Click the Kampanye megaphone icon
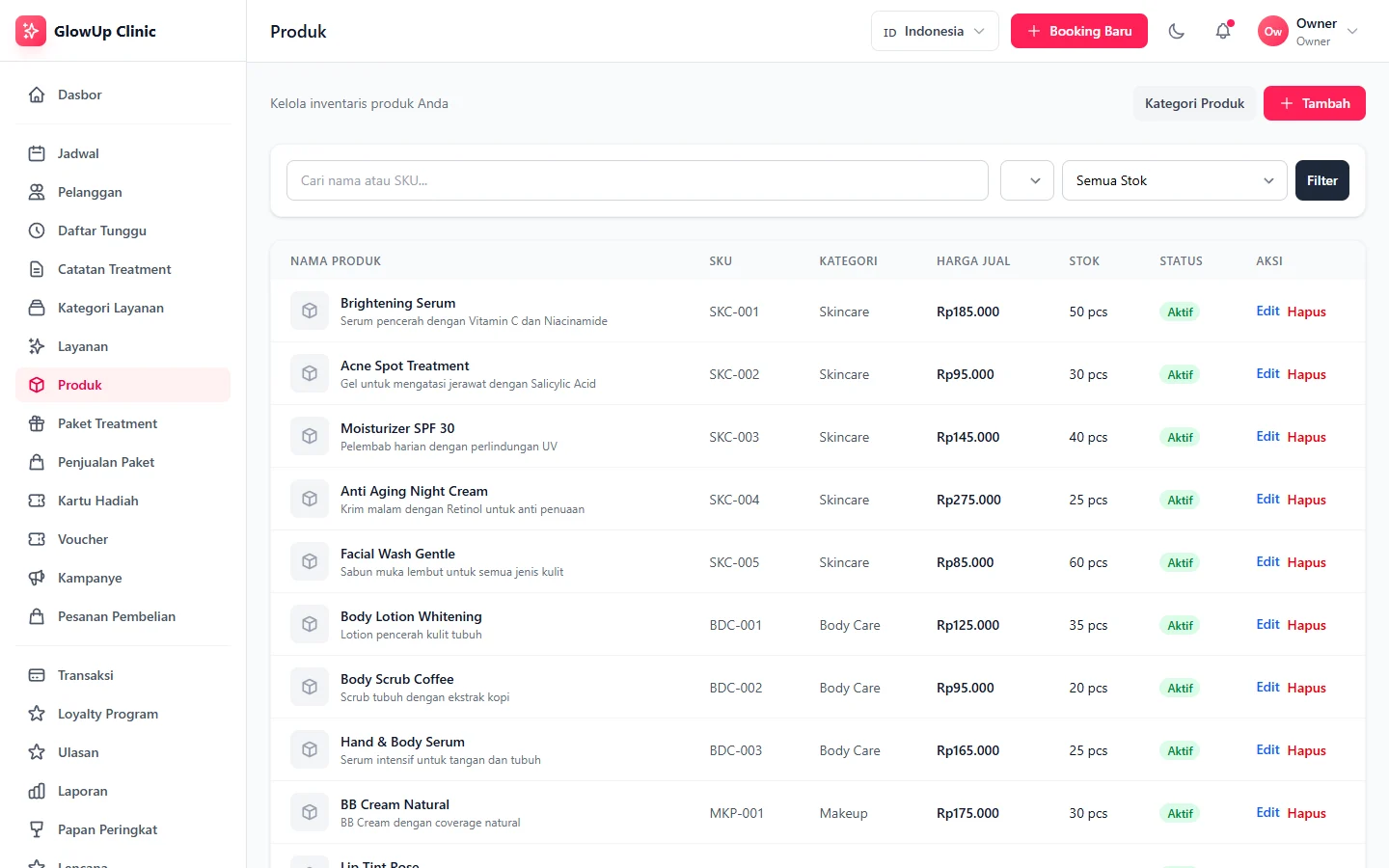 (x=37, y=578)
